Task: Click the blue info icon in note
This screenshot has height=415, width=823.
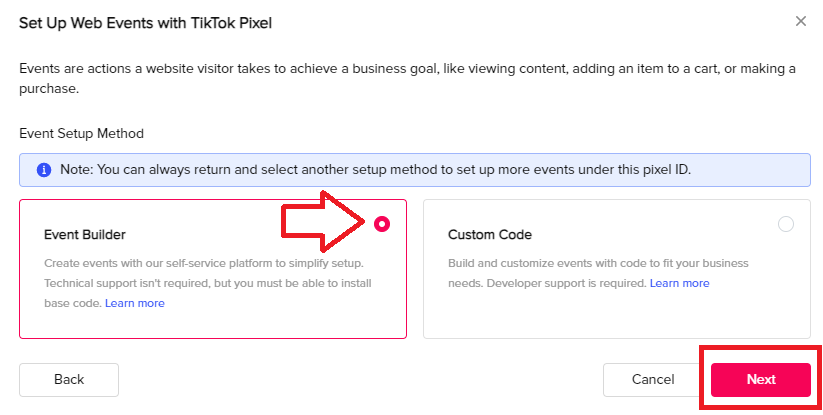Action: pos(44,170)
